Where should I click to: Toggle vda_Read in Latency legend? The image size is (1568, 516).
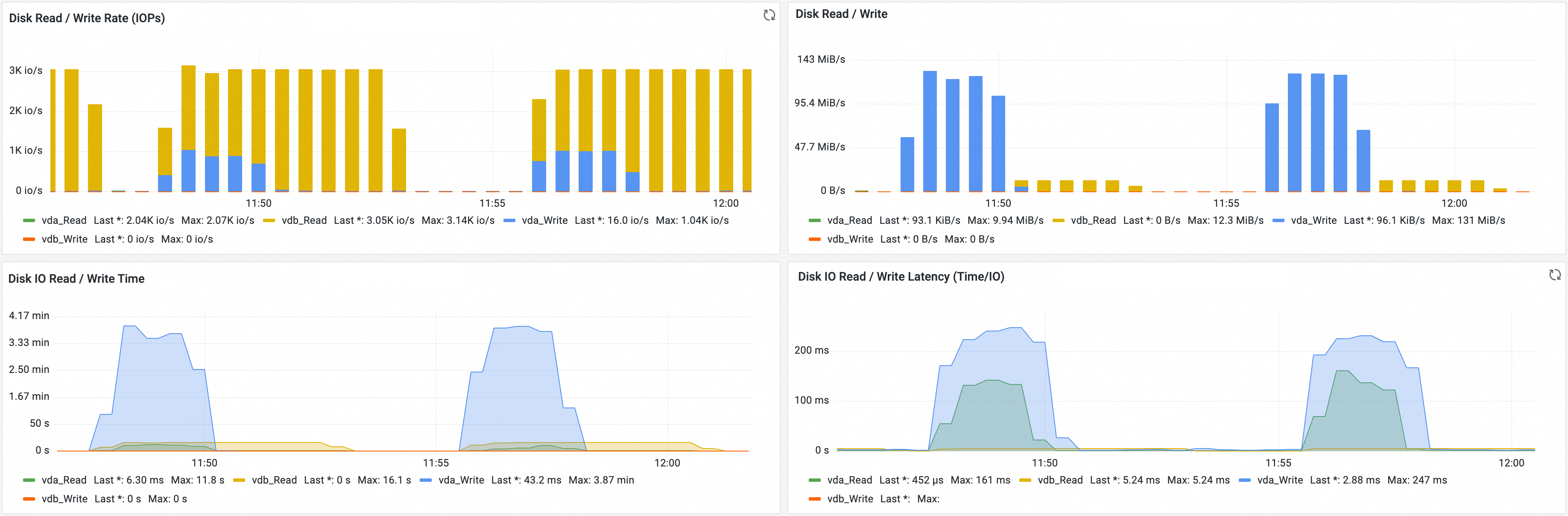(849, 480)
